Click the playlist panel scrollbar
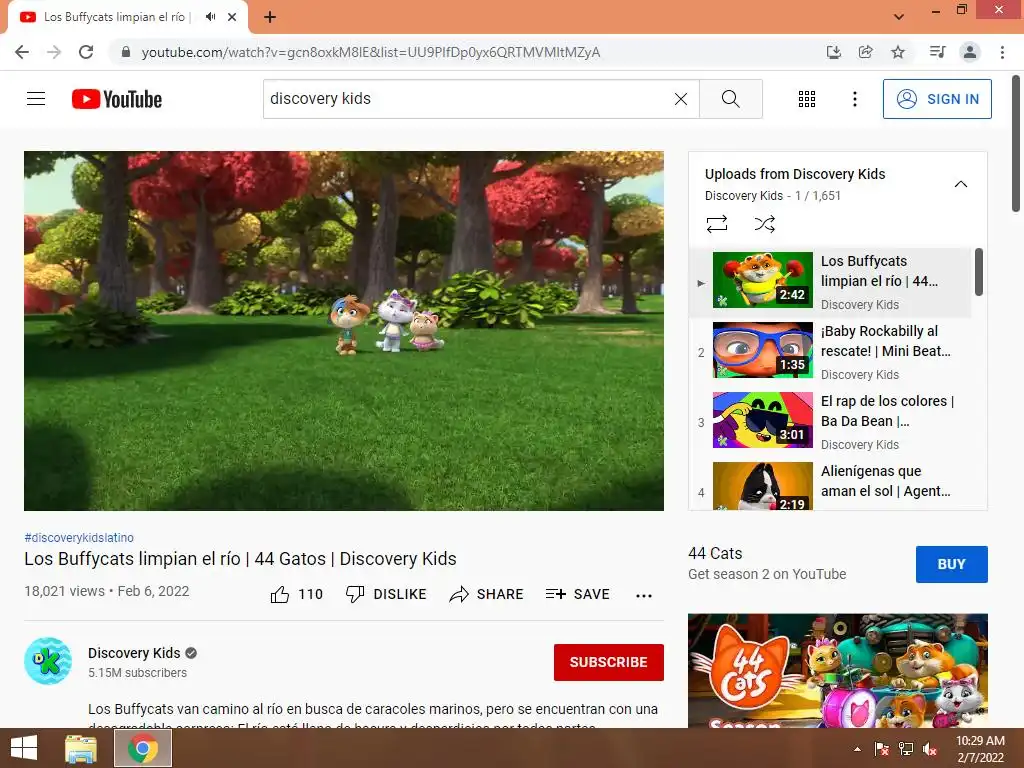 pos(978,272)
